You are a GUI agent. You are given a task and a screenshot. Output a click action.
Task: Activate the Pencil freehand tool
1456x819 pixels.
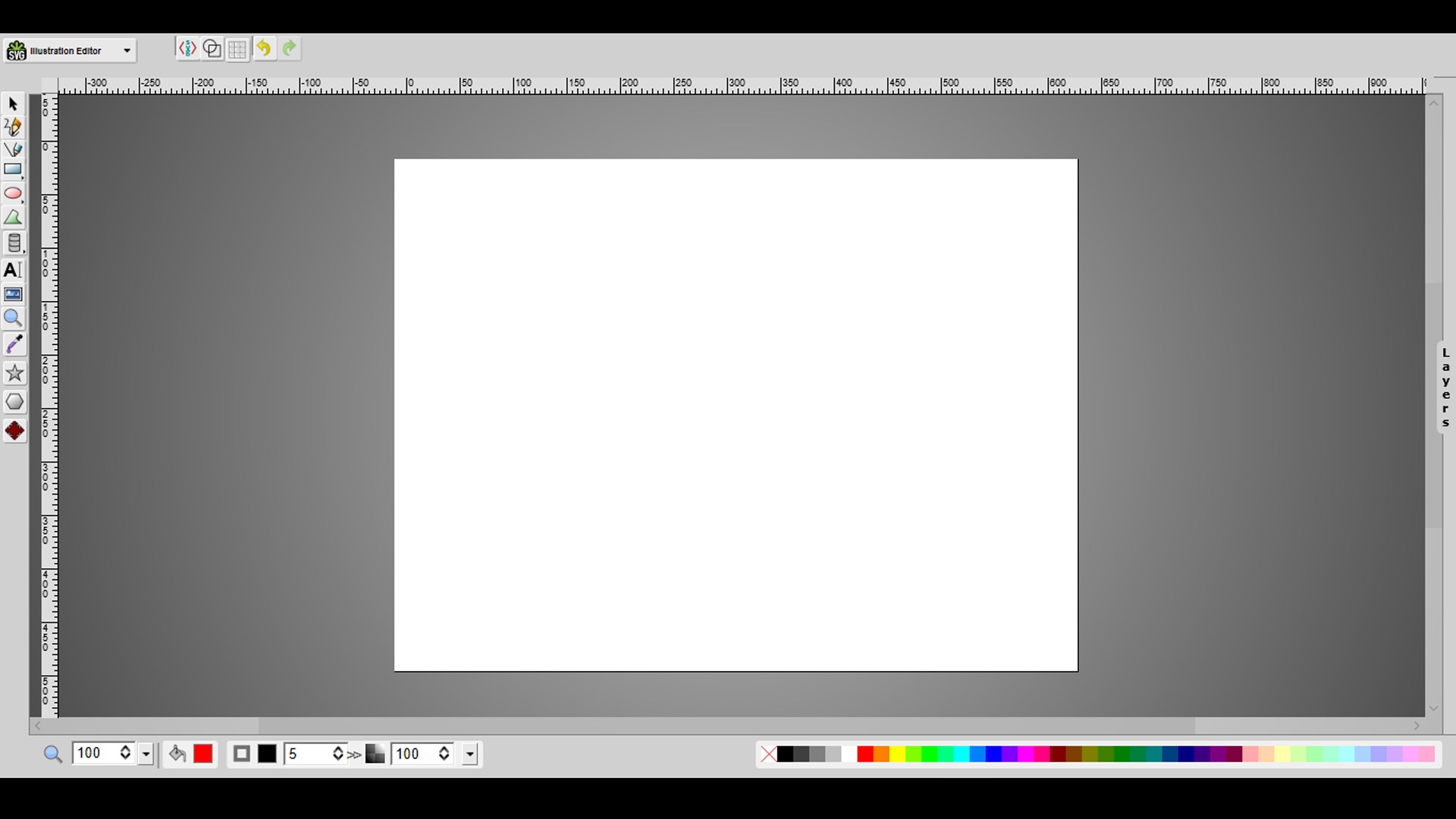(x=13, y=127)
